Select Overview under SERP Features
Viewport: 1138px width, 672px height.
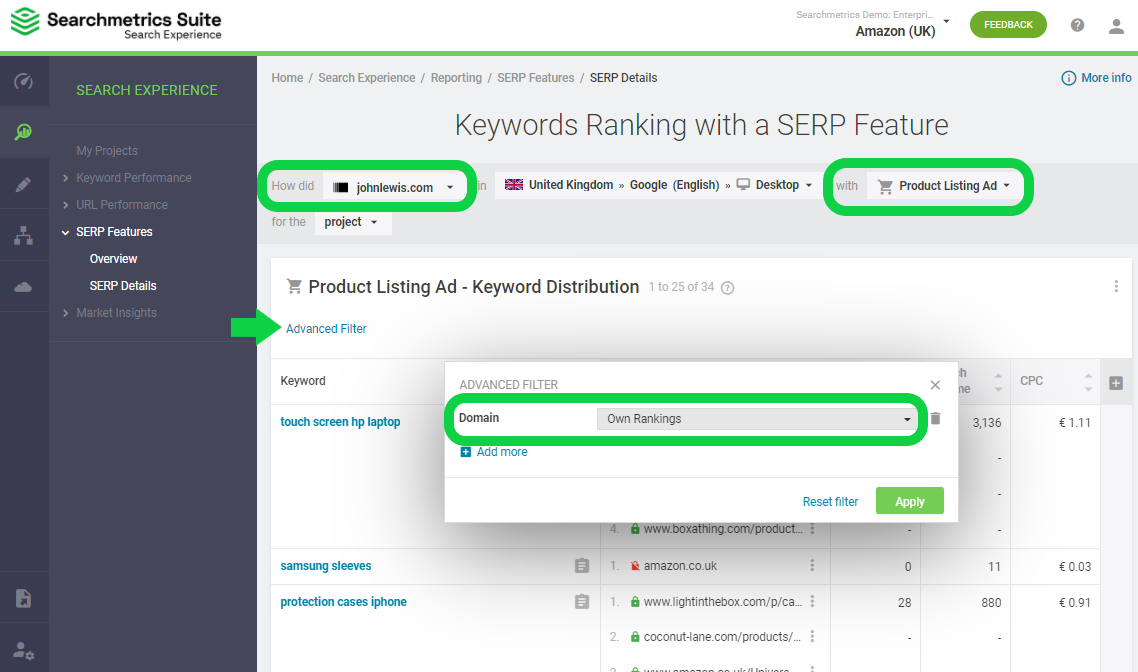tap(113, 259)
